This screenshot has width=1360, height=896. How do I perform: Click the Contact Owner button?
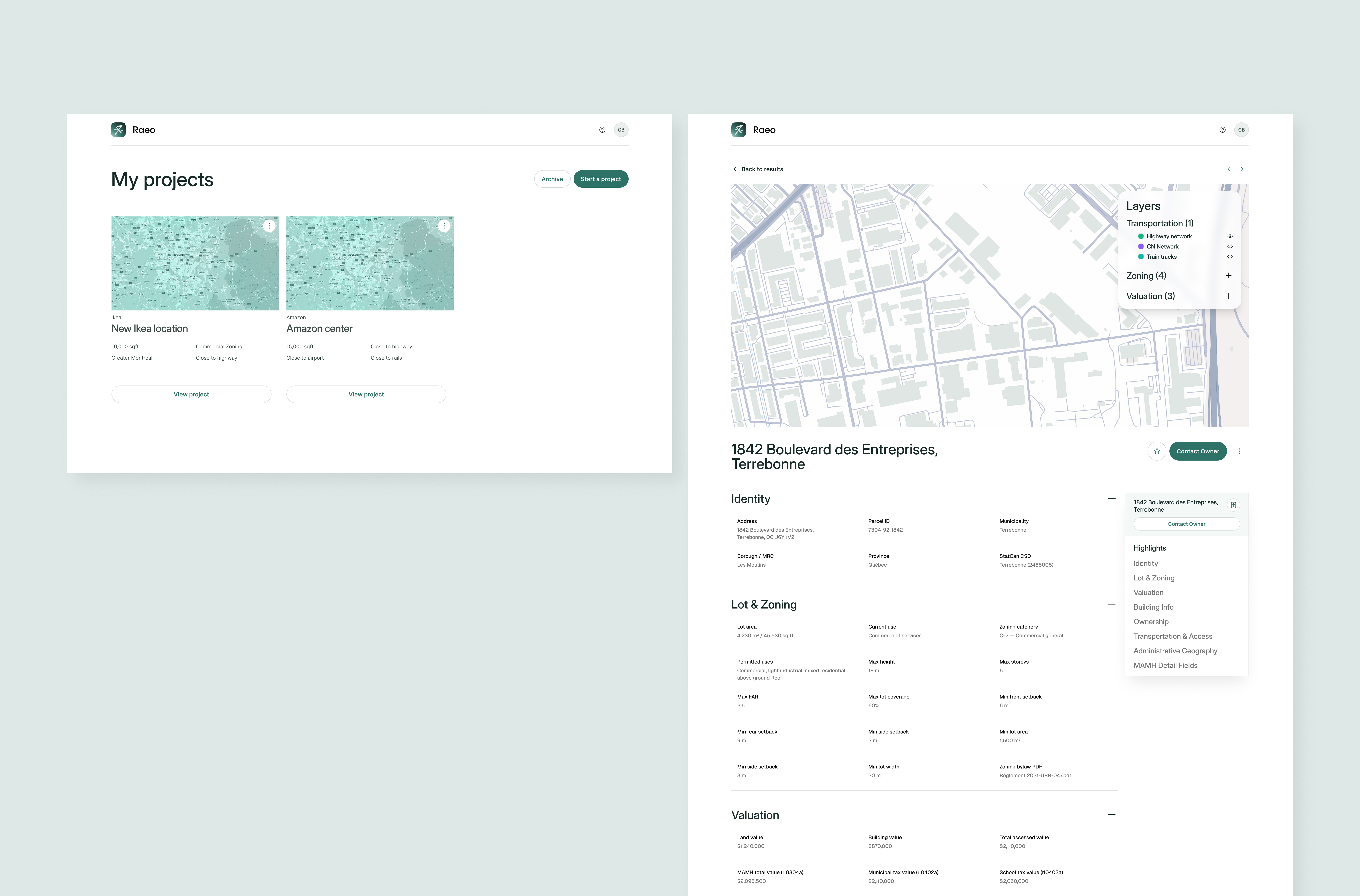pos(1198,451)
